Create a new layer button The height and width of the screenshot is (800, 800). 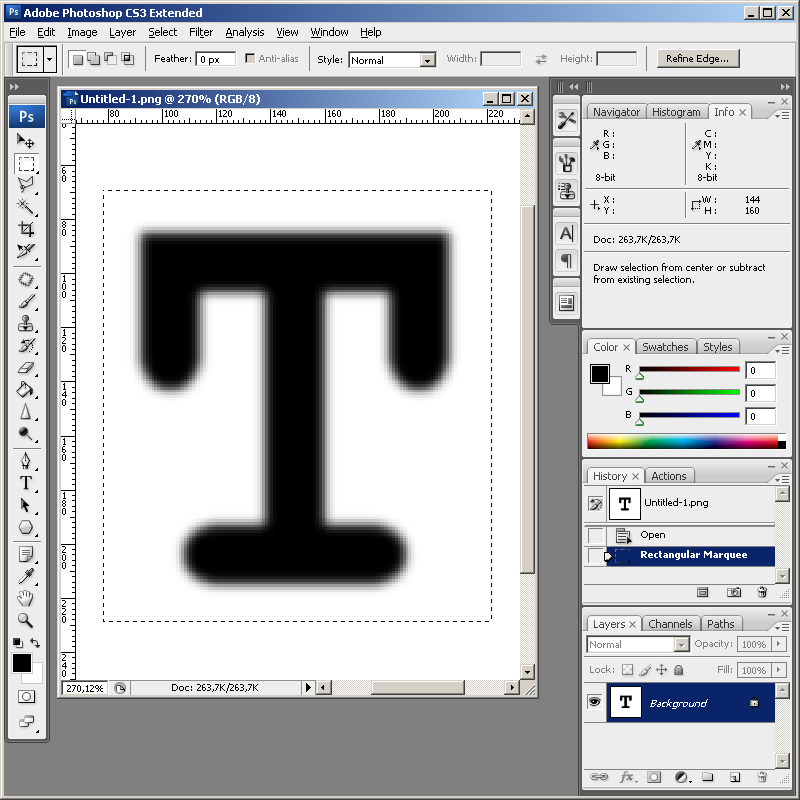(735, 777)
